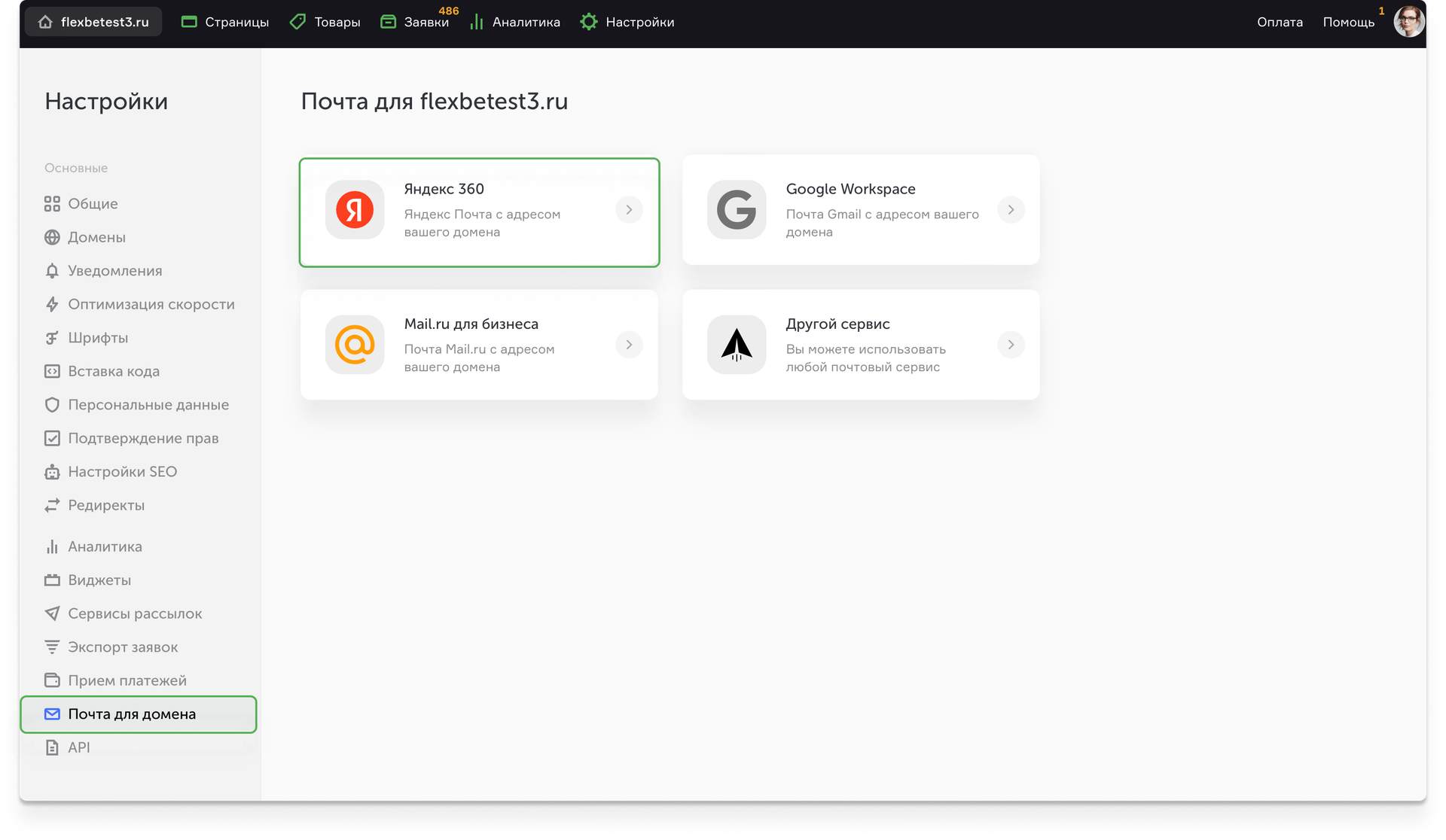Image resolution: width=1446 pixels, height=840 pixels.
Task: Open Помощь with notification badge
Action: point(1348,22)
